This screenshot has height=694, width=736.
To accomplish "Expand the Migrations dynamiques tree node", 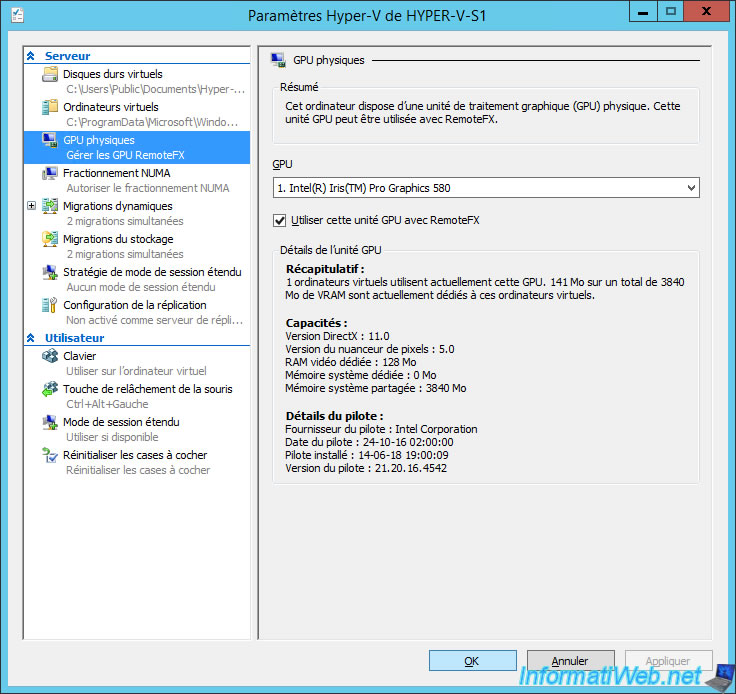I will 31,206.
